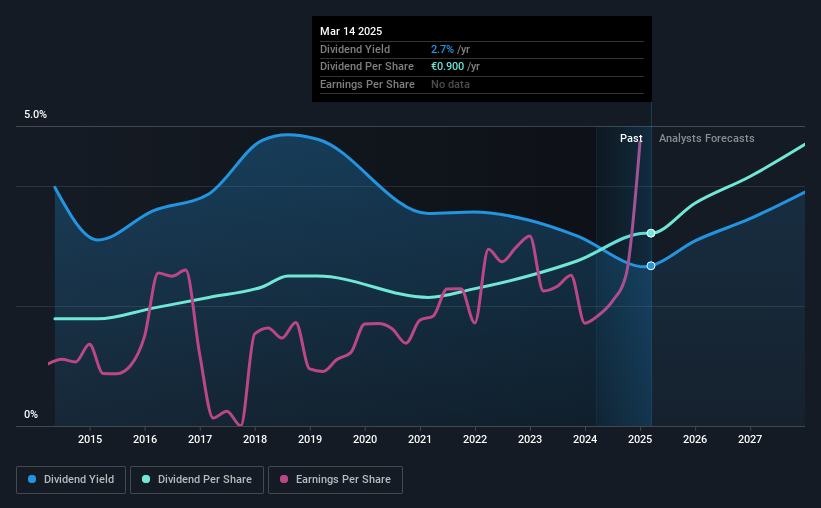Viewport: 821px width, 508px height.
Task: Click the 2024 x-axis label
Action: (x=585, y=439)
